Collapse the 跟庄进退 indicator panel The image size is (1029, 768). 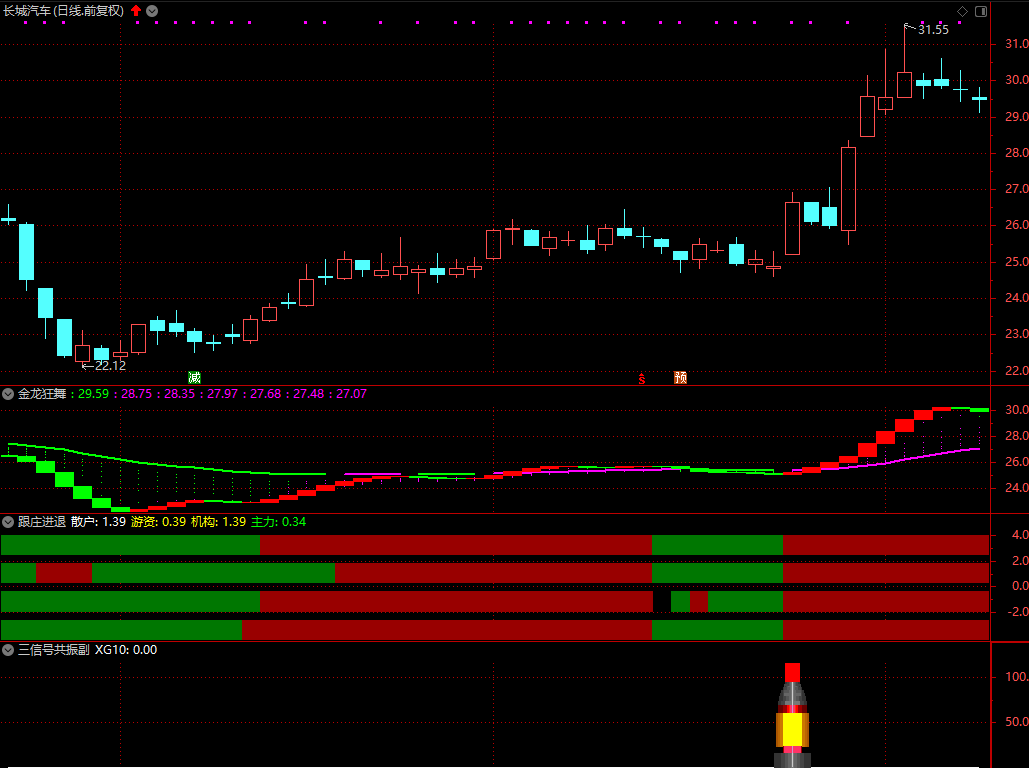tap(8, 522)
